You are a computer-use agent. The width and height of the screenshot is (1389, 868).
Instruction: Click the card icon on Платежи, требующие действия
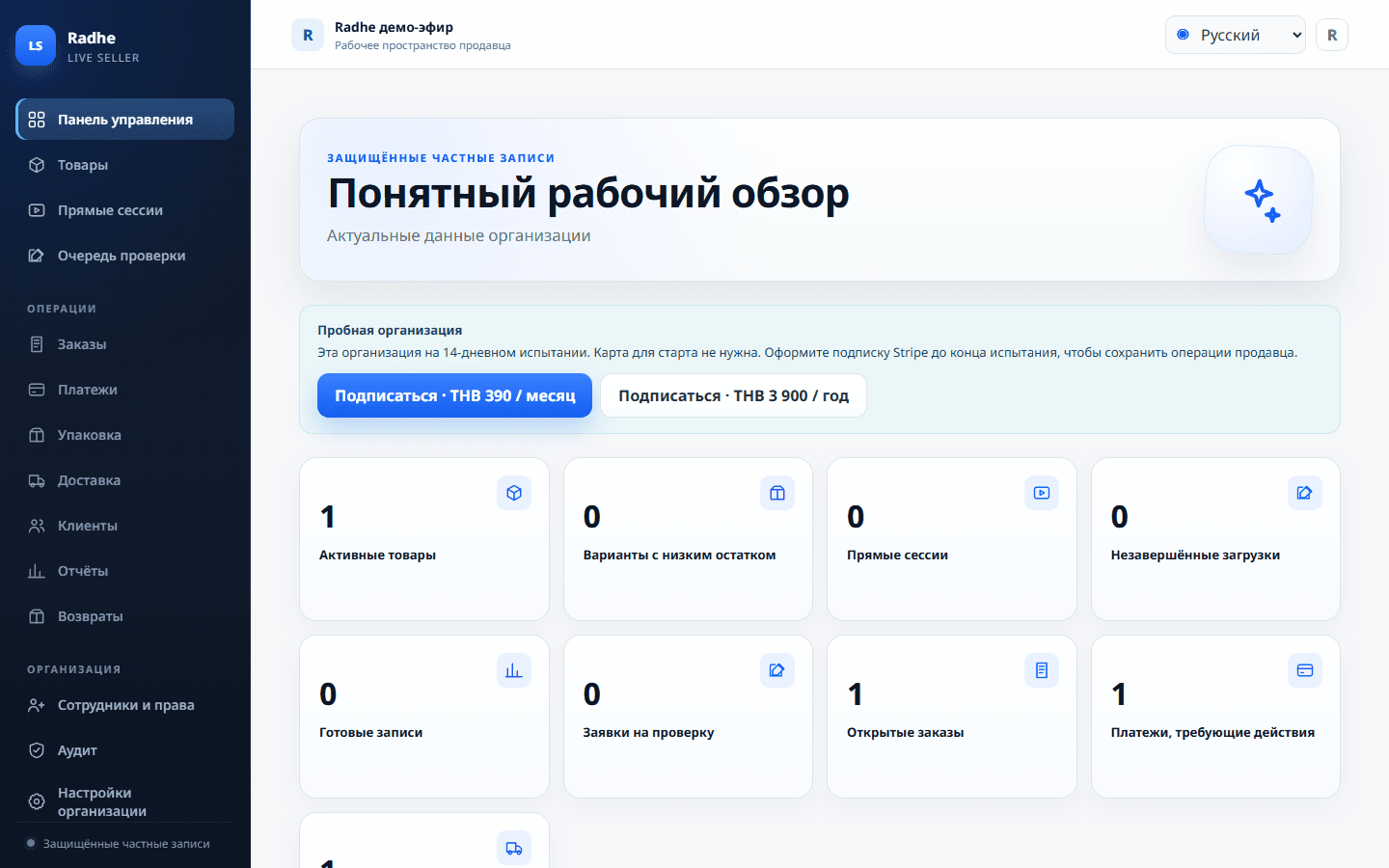pyautogui.click(x=1305, y=670)
